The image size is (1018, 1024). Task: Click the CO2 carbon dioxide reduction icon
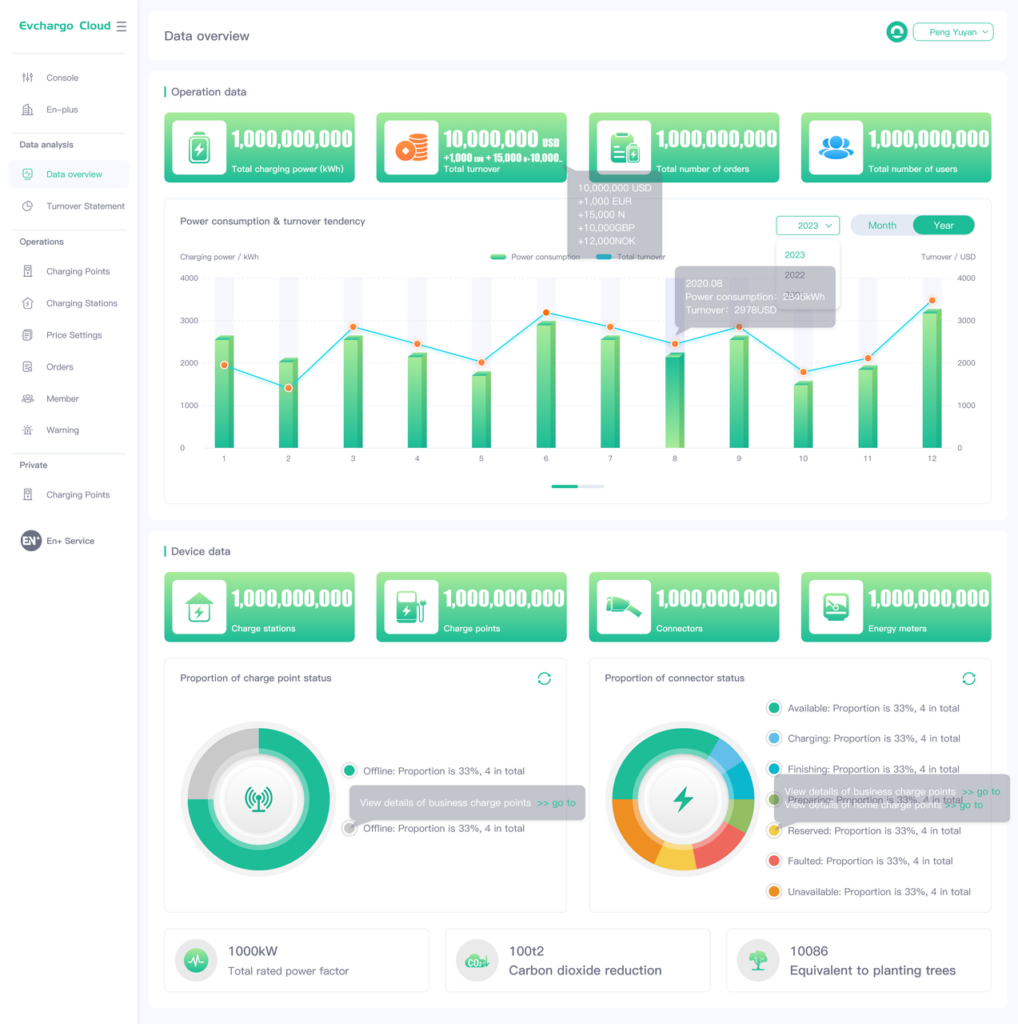(x=477, y=961)
